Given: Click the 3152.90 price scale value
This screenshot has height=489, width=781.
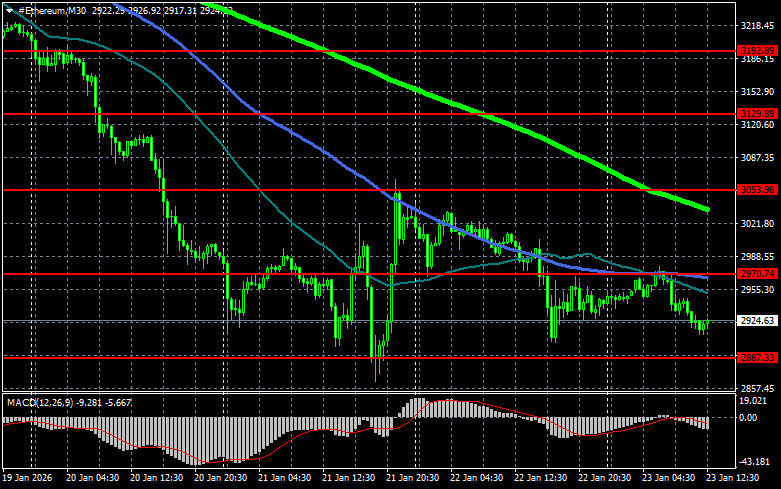Looking at the screenshot, I should point(758,92).
